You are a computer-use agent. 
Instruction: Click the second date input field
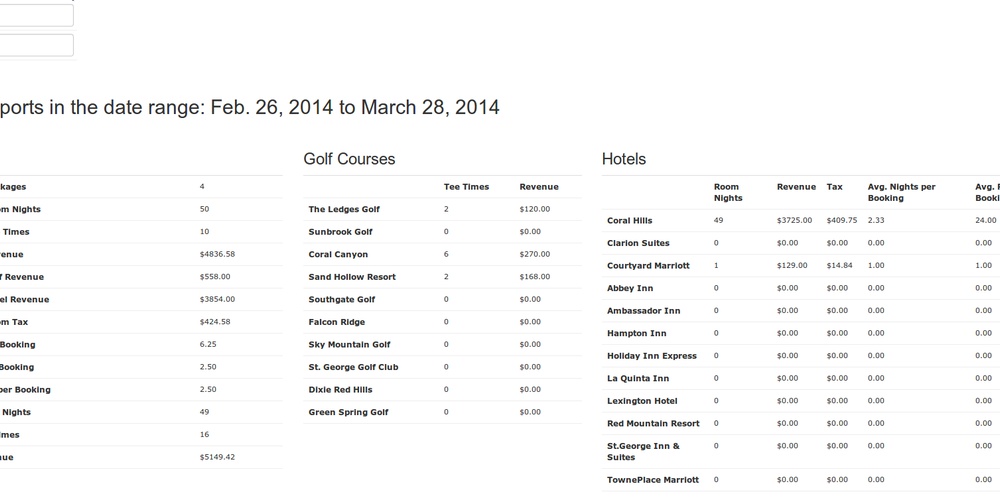36,45
